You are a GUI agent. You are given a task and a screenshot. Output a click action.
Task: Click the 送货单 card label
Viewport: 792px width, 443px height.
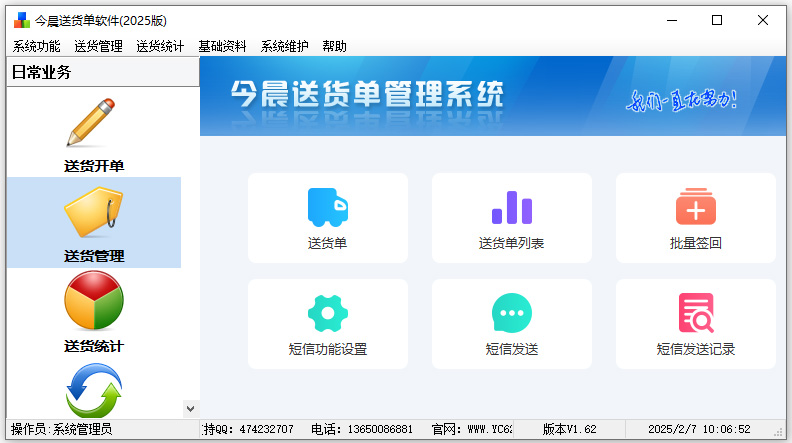click(x=327, y=243)
